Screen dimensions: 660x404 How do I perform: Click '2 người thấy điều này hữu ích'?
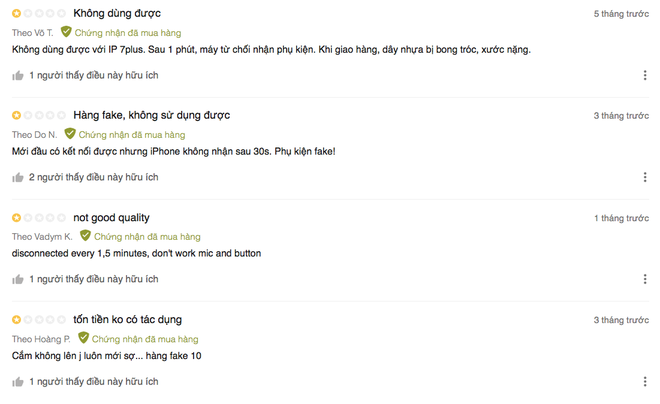[94, 177]
